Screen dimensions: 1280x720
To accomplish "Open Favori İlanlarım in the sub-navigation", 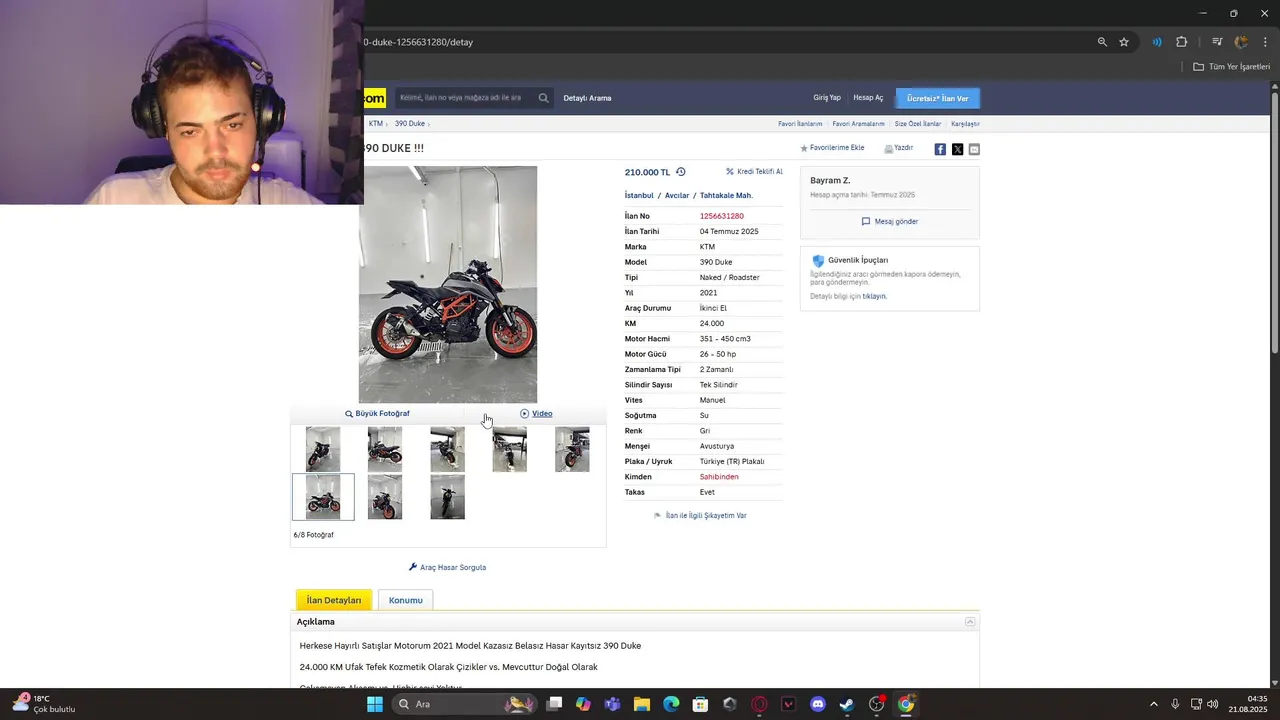I will [800, 124].
